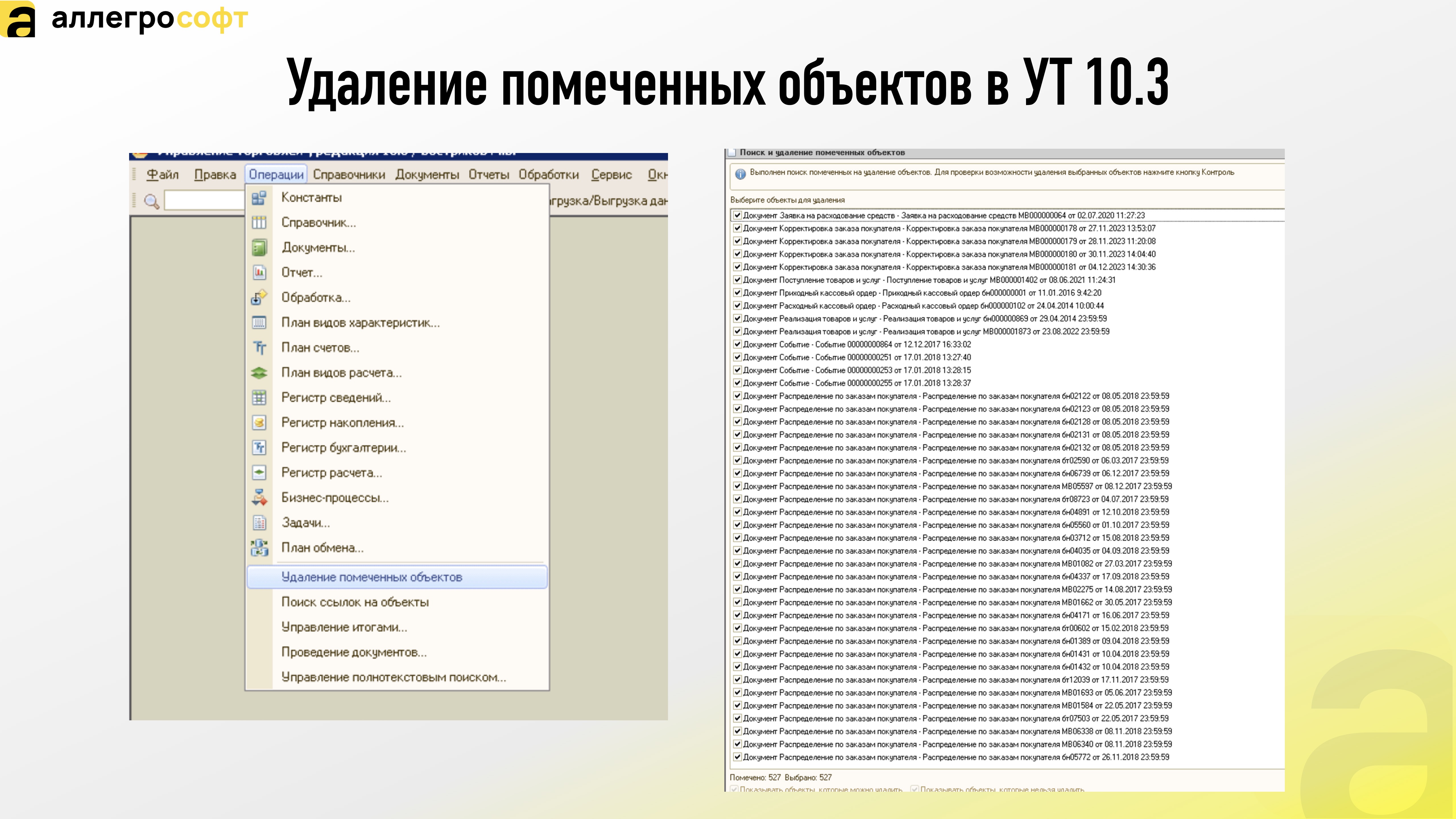
Task: Click the Обработка icon
Action: coord(259,297)
